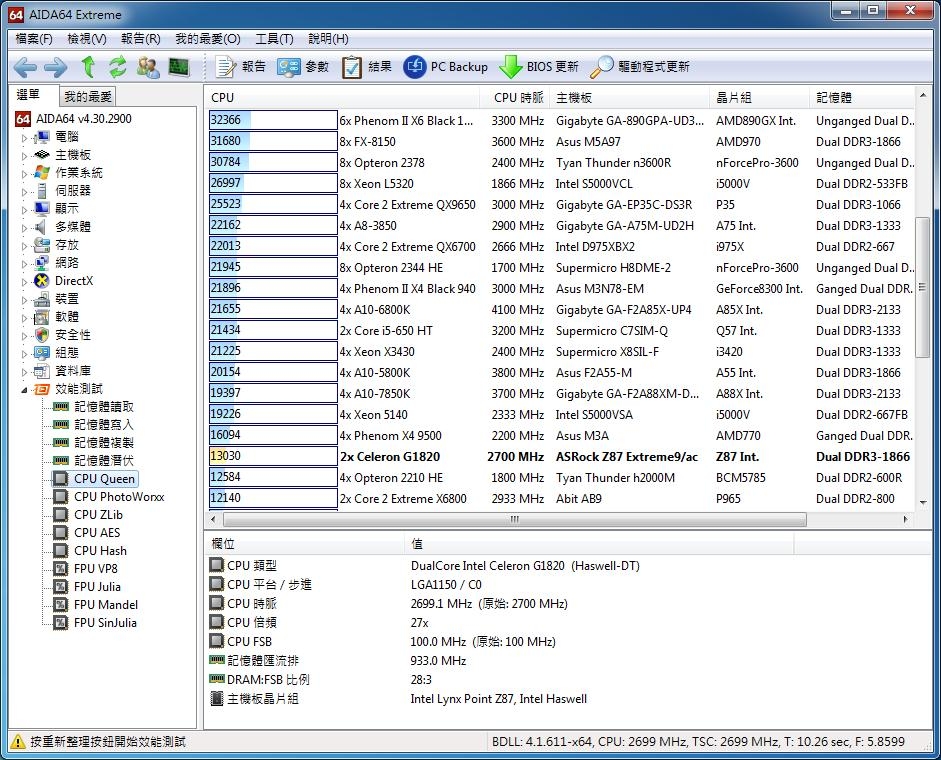
Task: Open the 報告(R) menu
Action: [140, 39]
